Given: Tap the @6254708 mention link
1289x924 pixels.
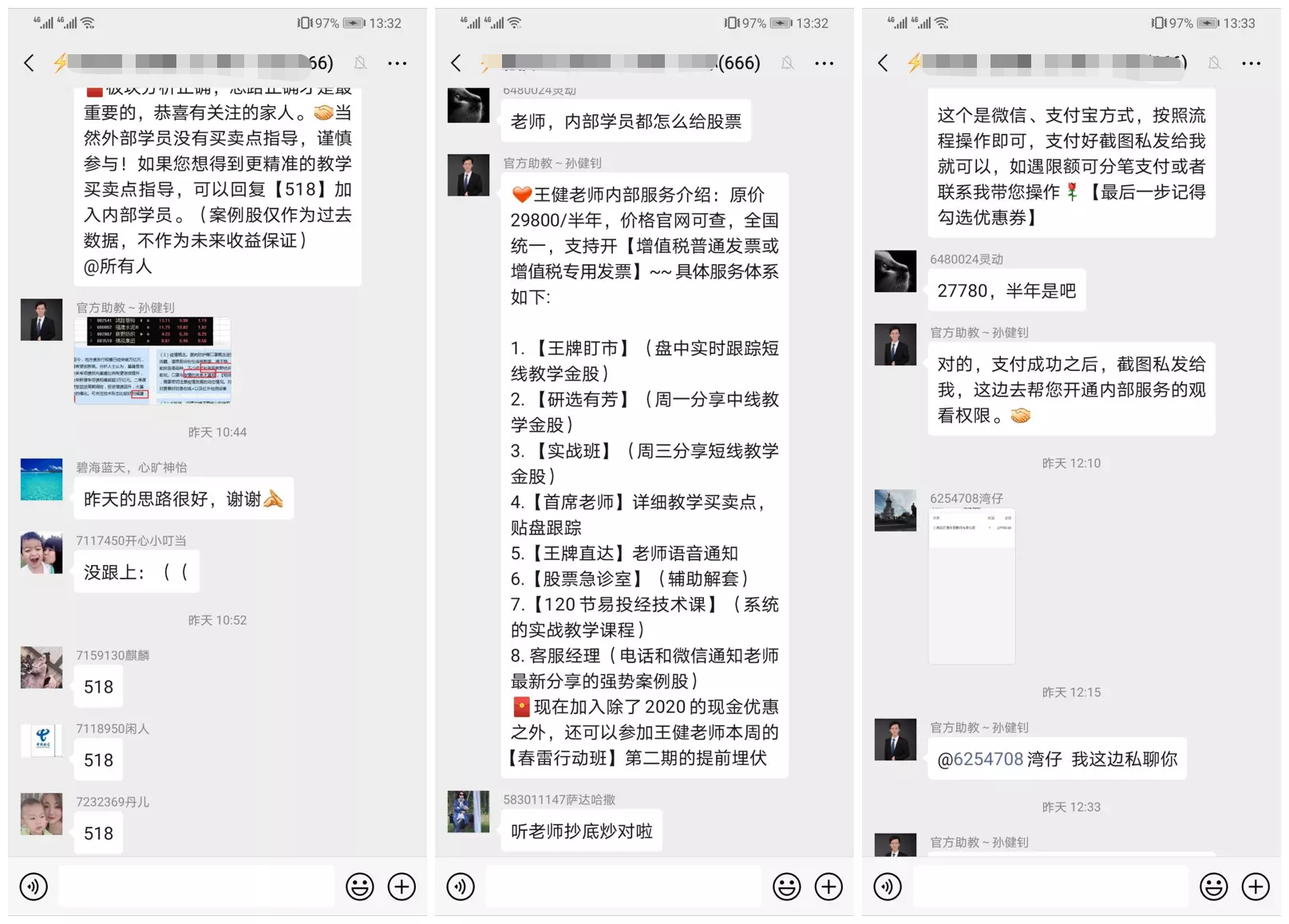Looking at the screenshot, I should click(980, 759).
